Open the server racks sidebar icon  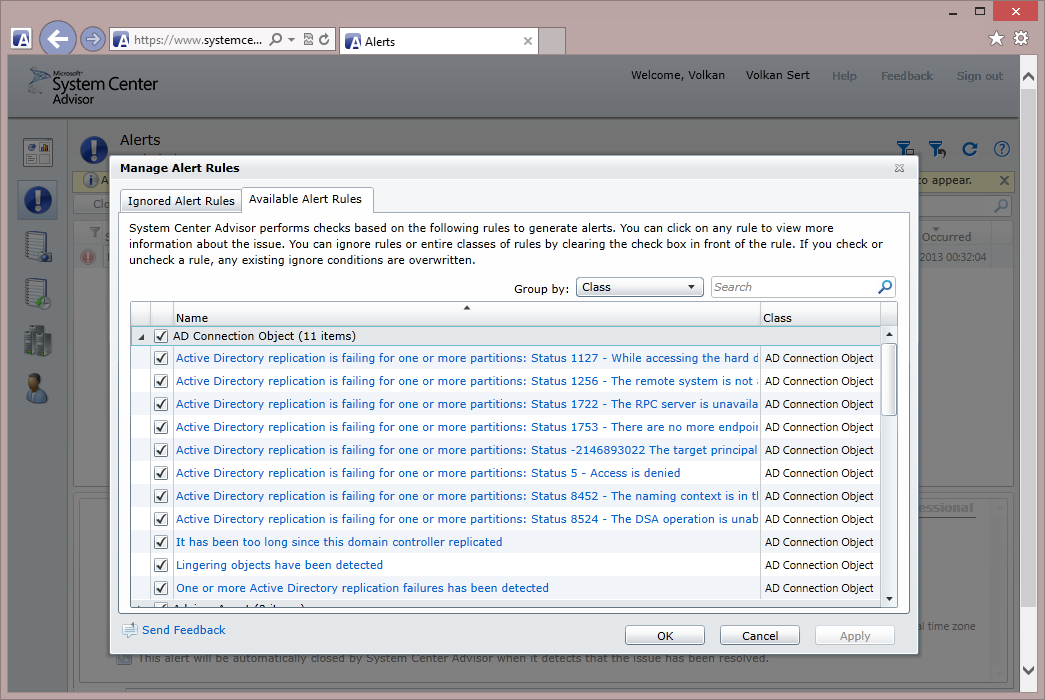(x=38, y=341)
